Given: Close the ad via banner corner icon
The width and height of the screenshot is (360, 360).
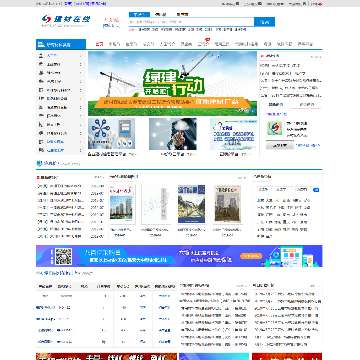Looking at the screenshot, I should tap(253, 111).
